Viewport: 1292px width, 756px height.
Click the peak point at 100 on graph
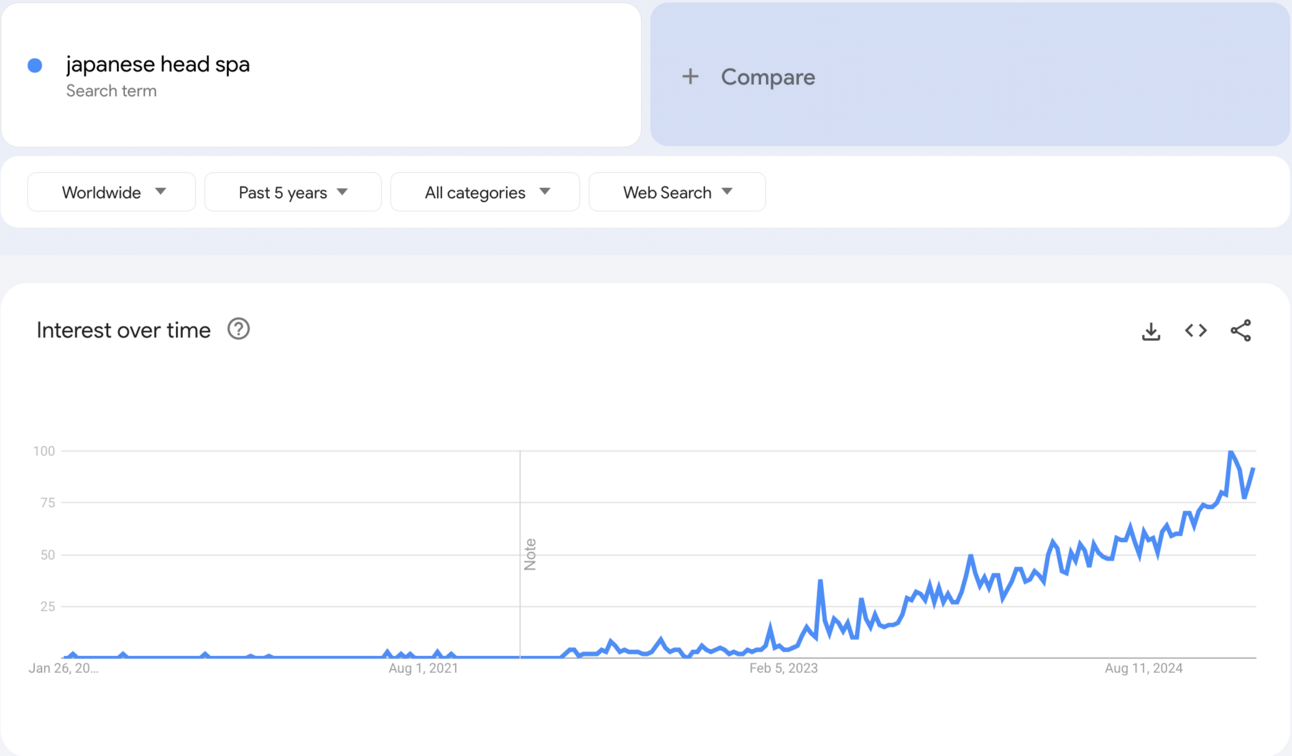[1231, 452]
